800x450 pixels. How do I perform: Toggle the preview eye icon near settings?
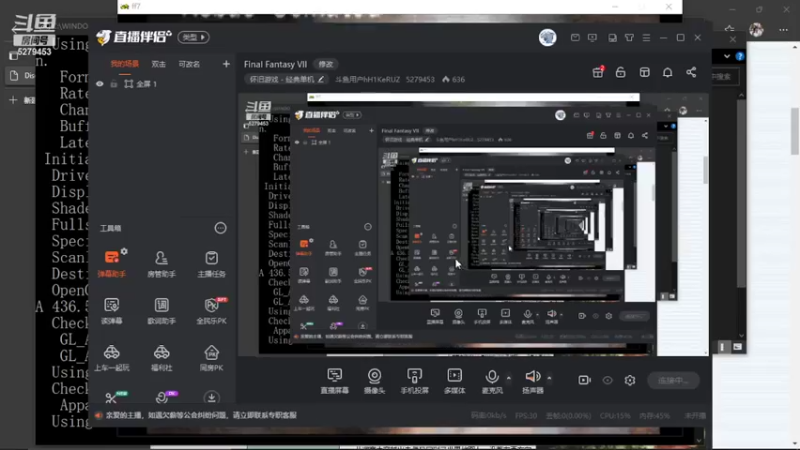click(607, 380)
